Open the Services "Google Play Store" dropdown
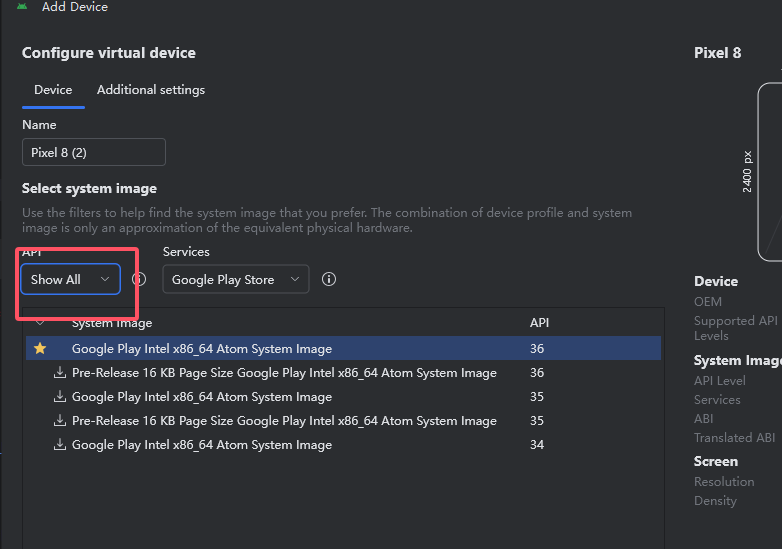 click(x=235, y=279)
